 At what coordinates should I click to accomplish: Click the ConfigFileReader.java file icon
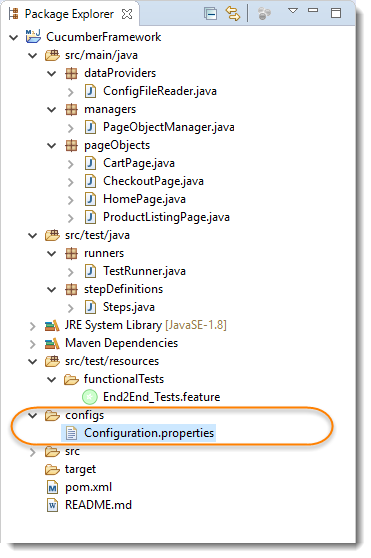pos(90,91)
